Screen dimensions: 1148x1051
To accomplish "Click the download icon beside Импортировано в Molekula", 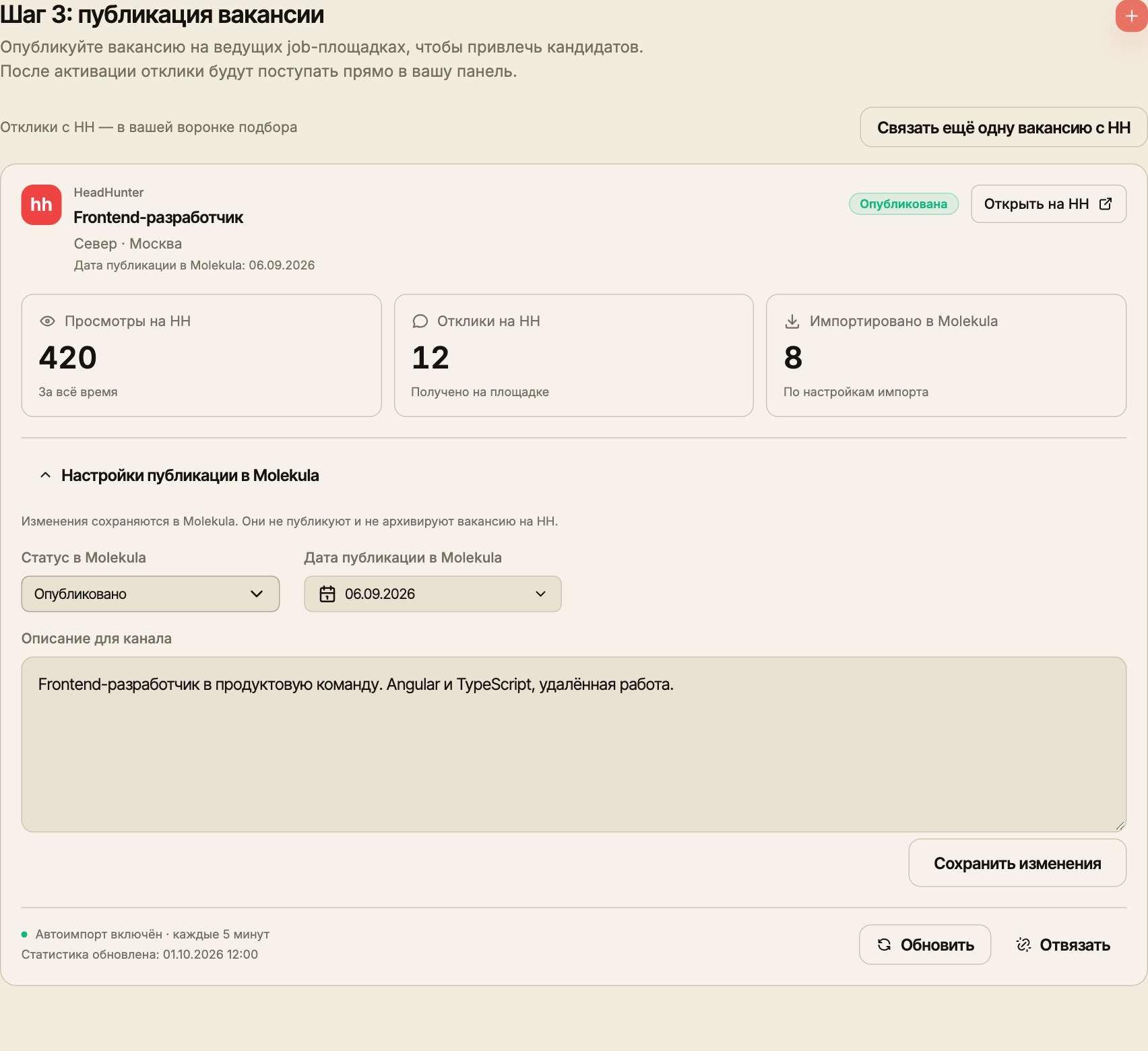I will click(792, 321).
